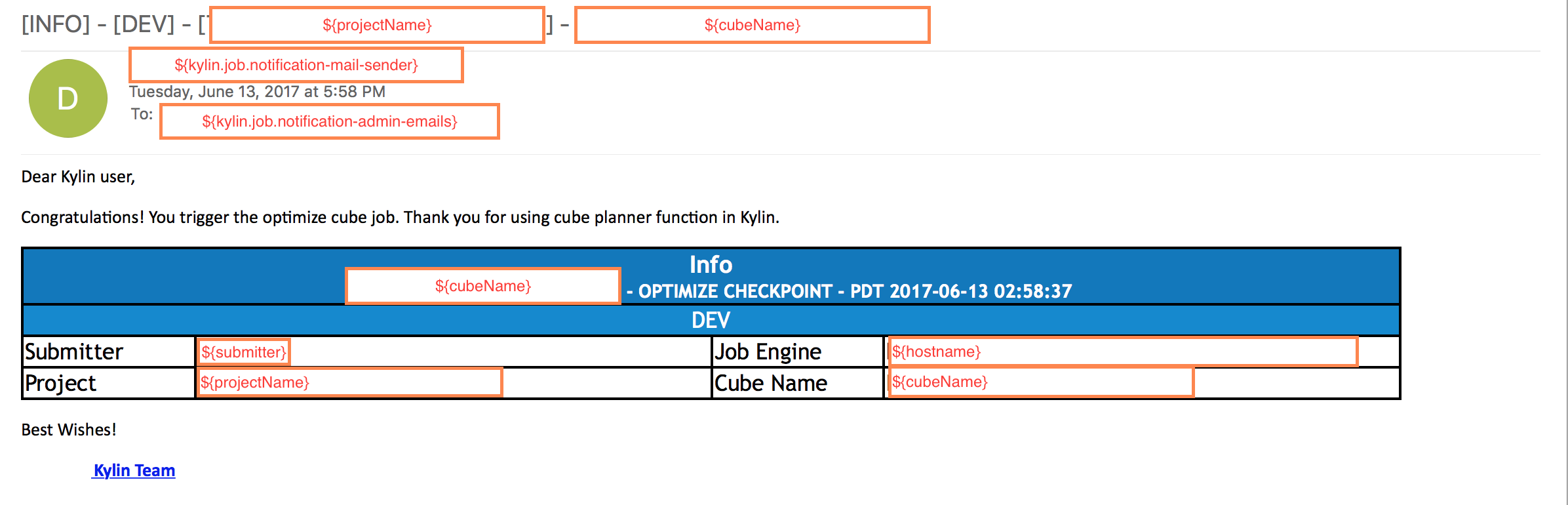Open the Kylin Team link

(x=134, y=470)
